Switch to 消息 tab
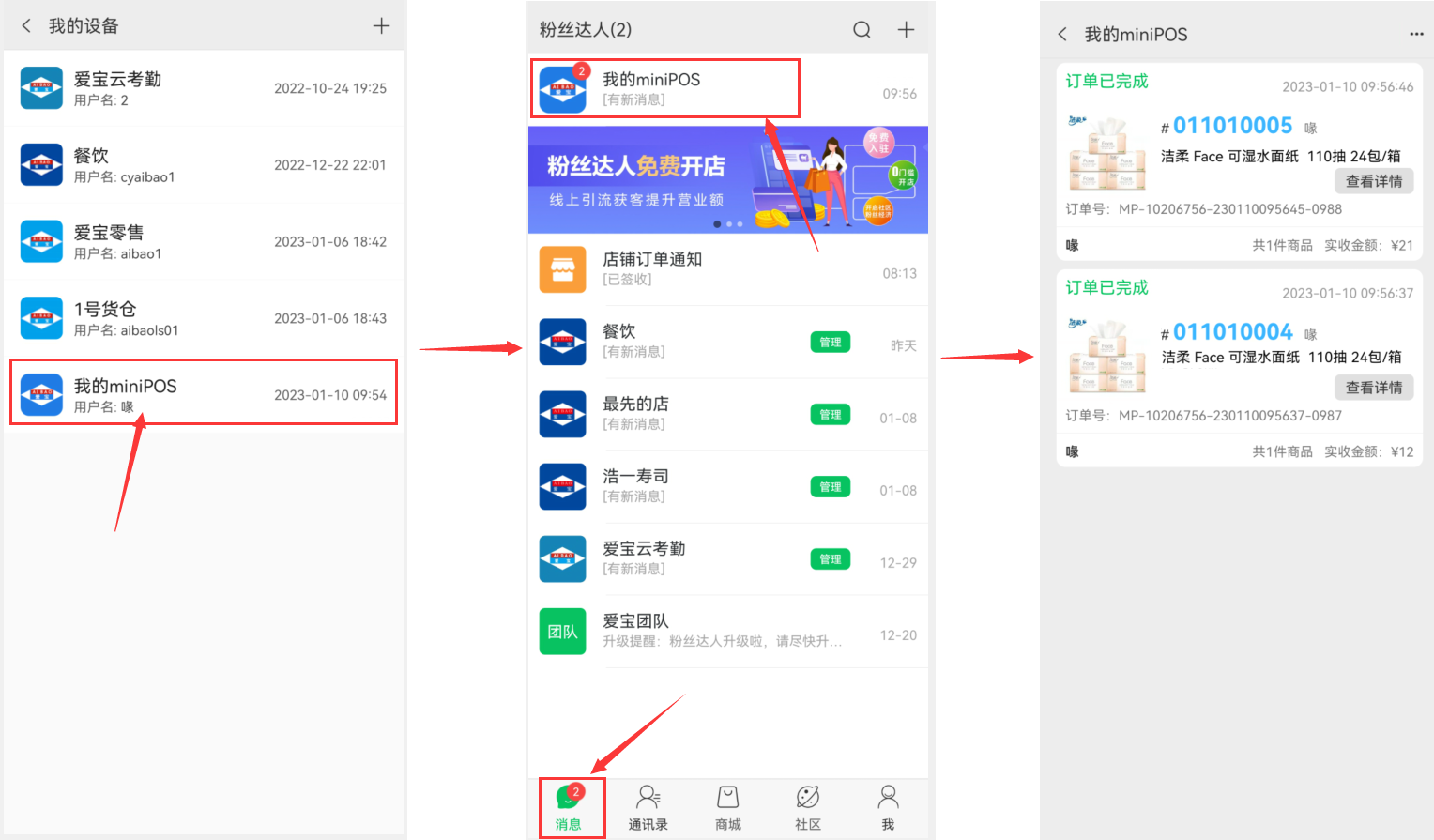 (x=569, y=807)
